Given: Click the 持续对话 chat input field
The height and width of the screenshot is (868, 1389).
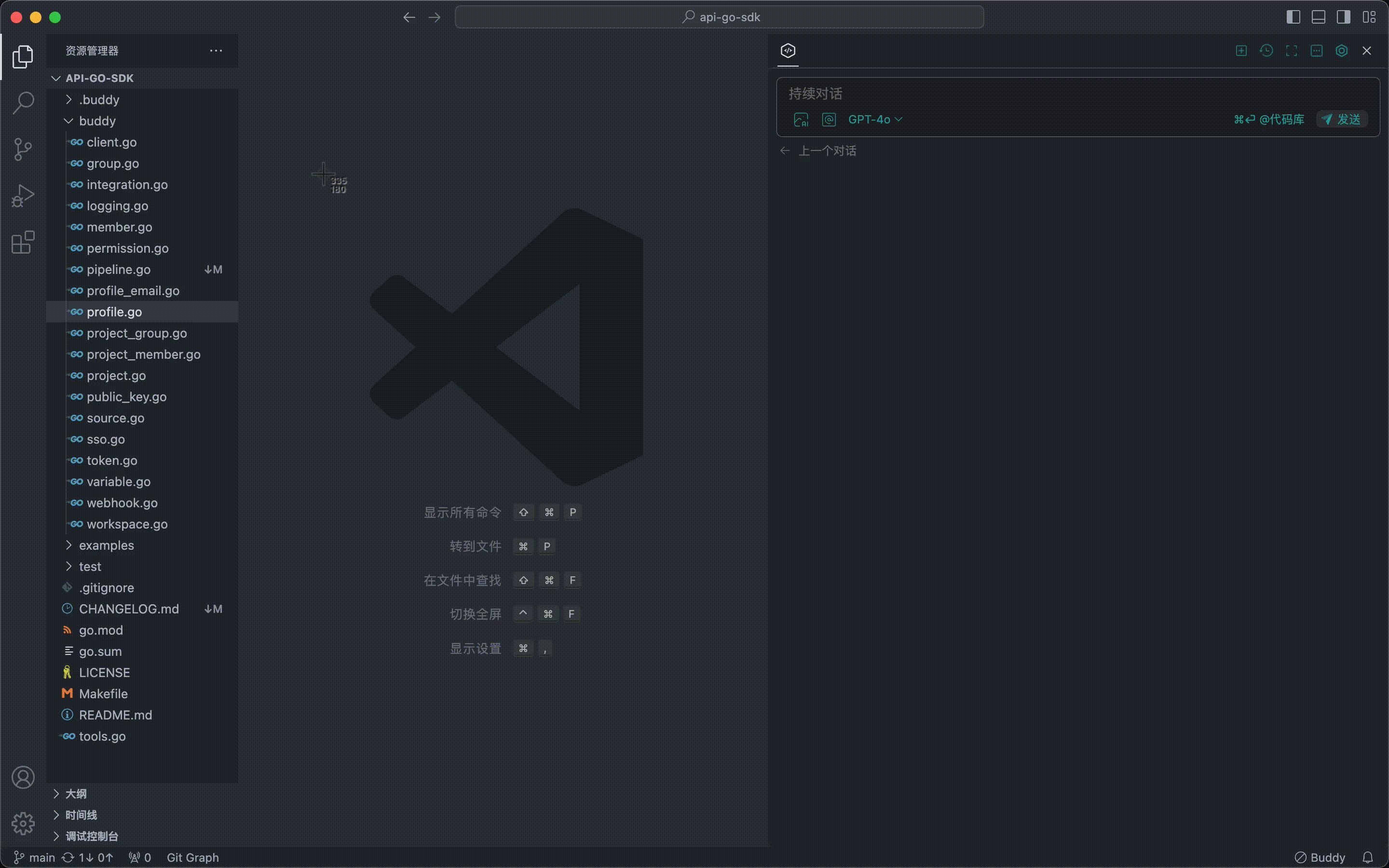Looking at the screenshot, I should pos(1033,94).
